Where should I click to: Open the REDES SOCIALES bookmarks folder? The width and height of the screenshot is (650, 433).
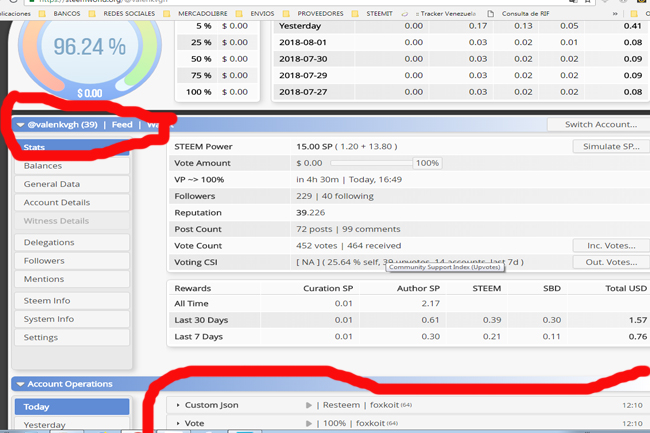point(122,14)
